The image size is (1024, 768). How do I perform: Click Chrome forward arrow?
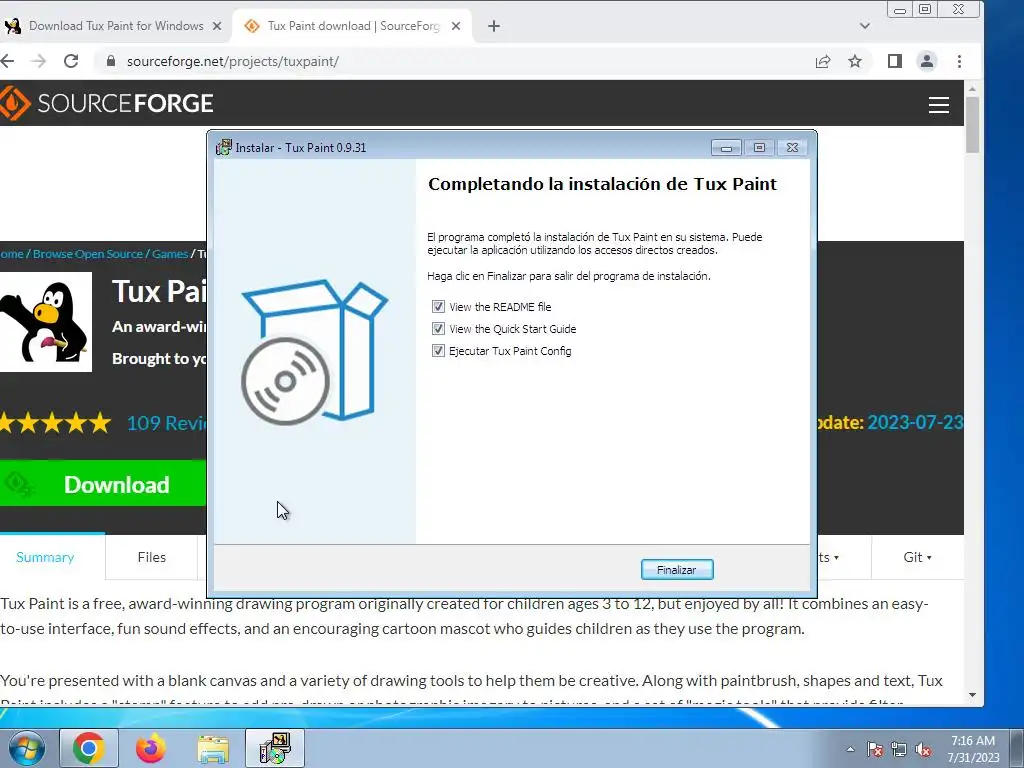(x=39, y=61)
